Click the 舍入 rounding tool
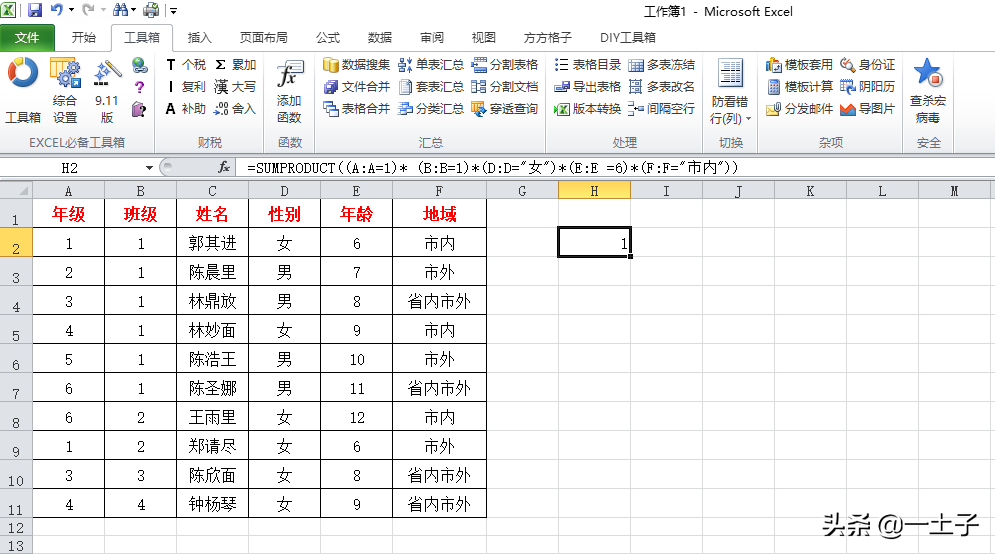This screenshot has width=995, height=554. point(235,109)
